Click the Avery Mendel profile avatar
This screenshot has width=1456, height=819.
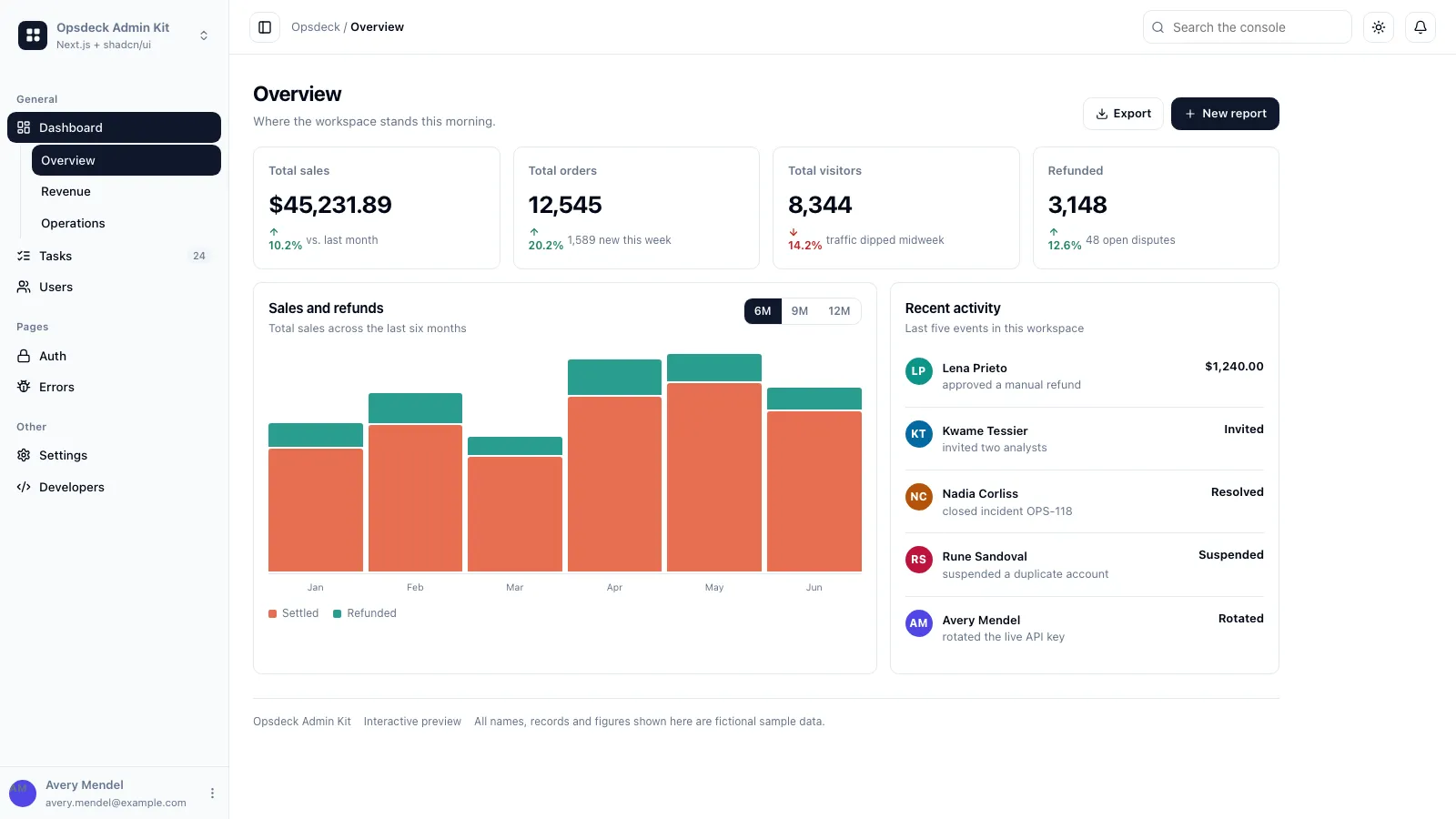[x=23, y=794]
